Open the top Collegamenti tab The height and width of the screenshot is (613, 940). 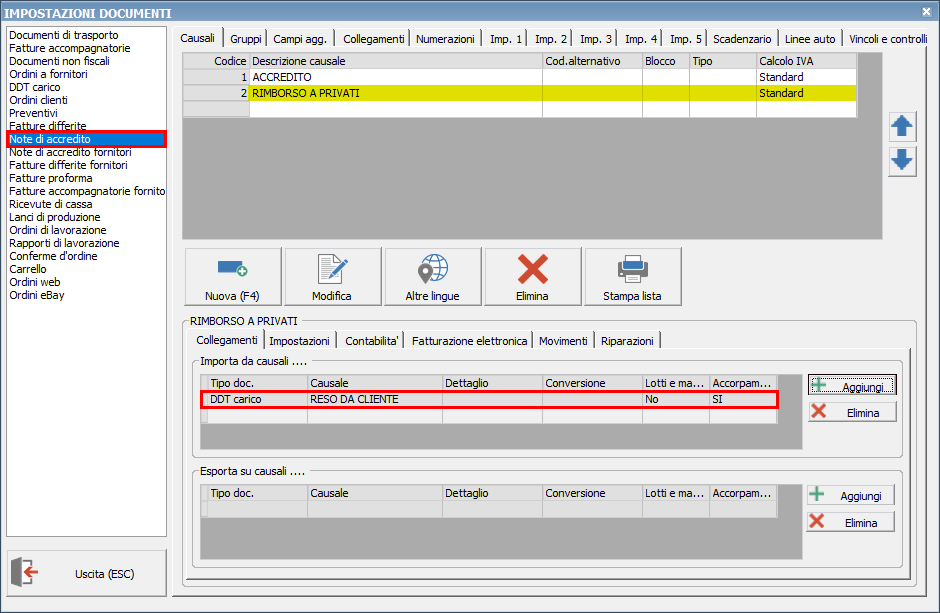pos(373,39)
